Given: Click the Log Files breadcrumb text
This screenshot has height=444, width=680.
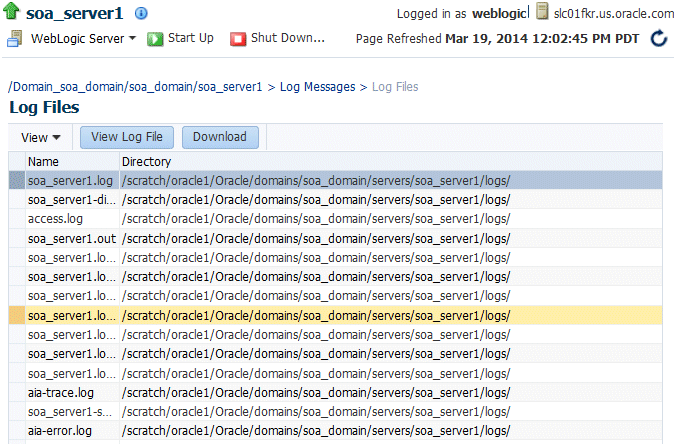Looking at the screenshot, I should (395, 87).
